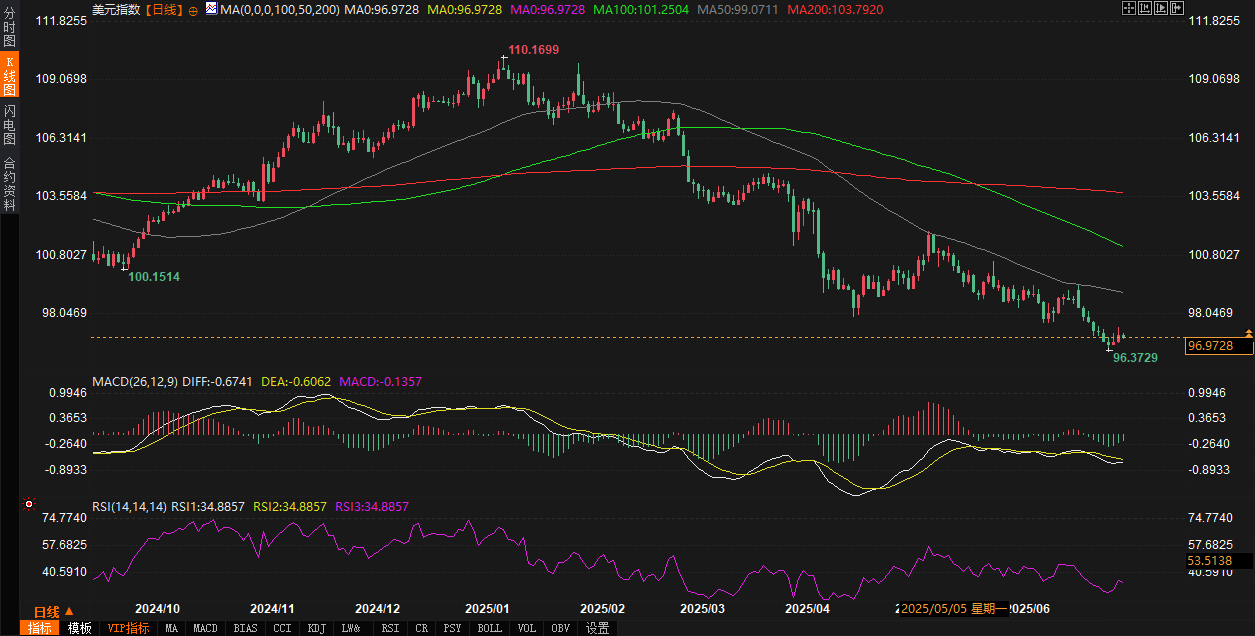Click the expand-chart icon with right-pointing triangle
Screen dimensions: 1255x636
(x=1161, y=8)
